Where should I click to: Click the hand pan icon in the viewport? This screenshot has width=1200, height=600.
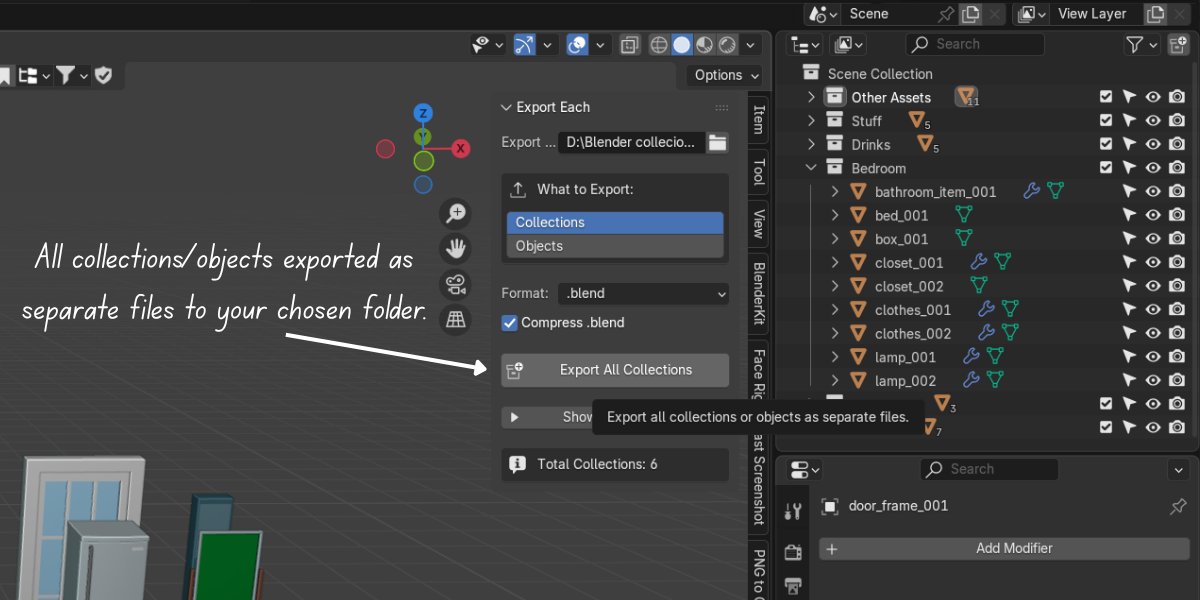click(x=455, y=248)
